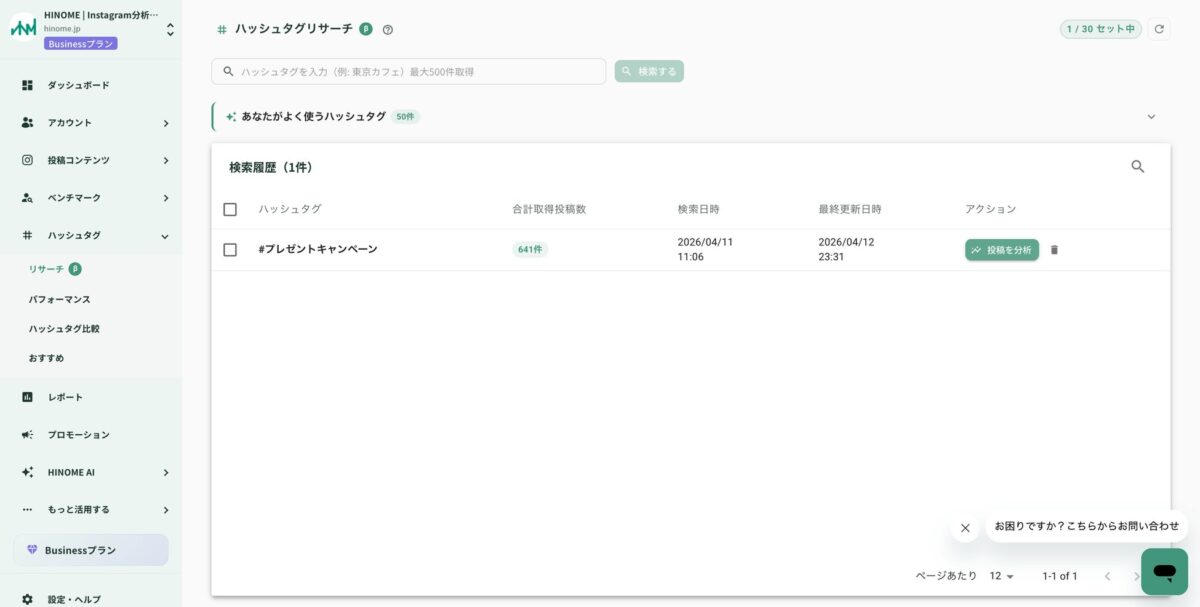This screenshot has height=607, width=1200.
Task: Click the refresh icon next to the set counter
Action: point(1158,29)
